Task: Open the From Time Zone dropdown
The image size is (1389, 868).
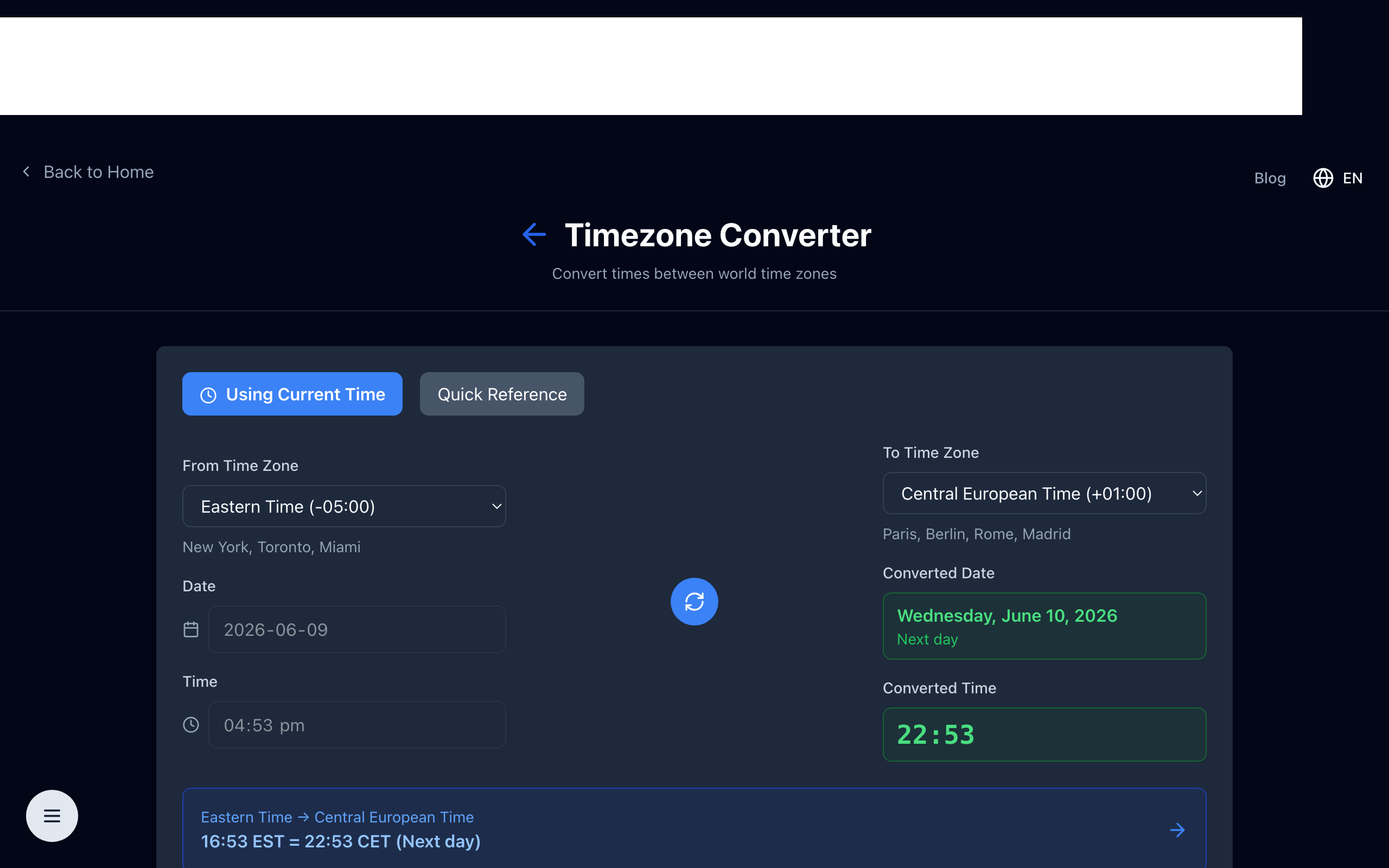Action: point(344,506)
